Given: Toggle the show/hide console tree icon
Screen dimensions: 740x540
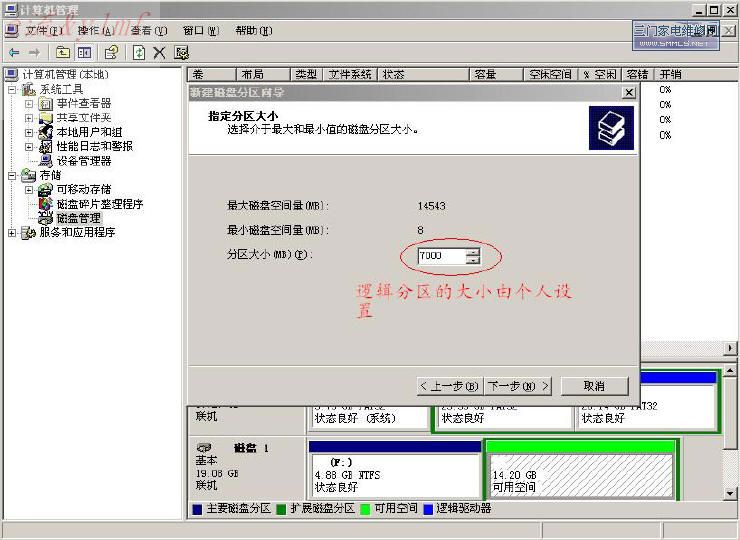Looking at the screenshot, I should (x=84, y=52).
